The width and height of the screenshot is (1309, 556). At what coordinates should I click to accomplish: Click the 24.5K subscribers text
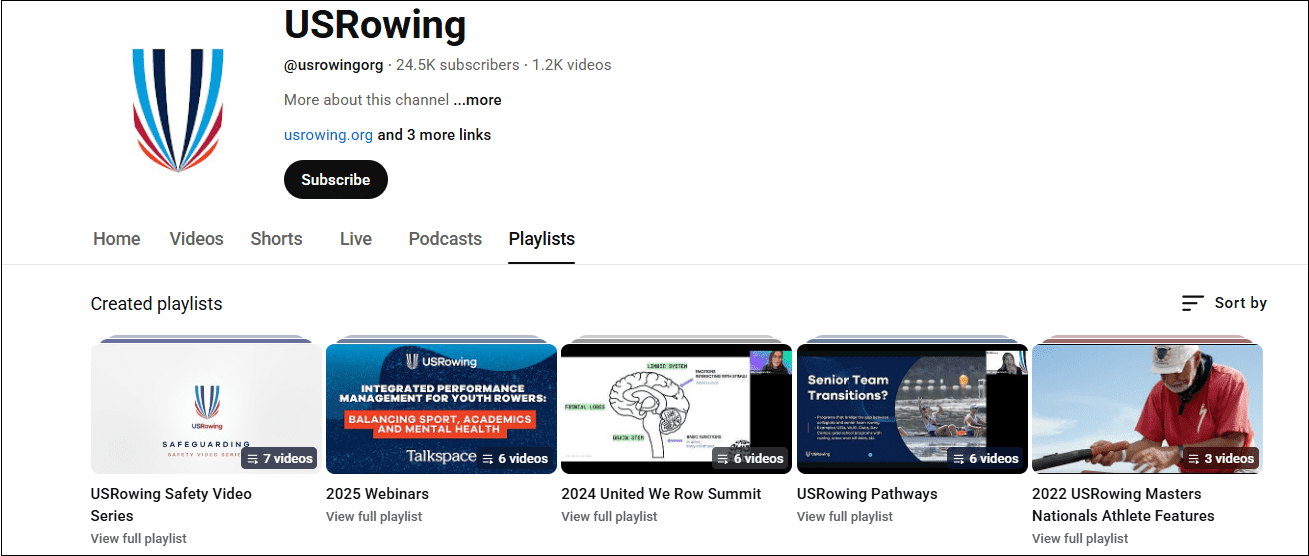pyautogui.click(x=458, y=65)
